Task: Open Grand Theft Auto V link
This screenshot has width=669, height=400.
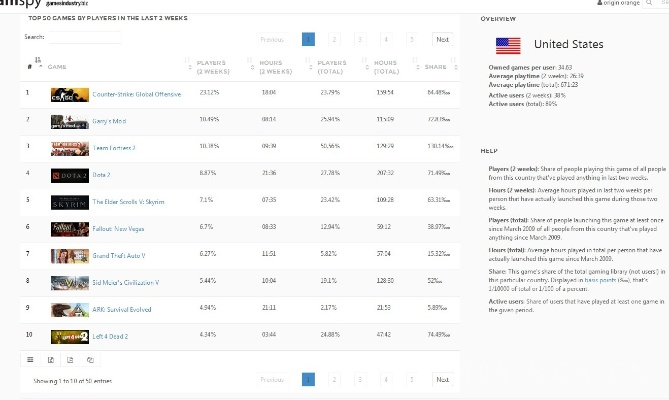Action: pos(119,255)
